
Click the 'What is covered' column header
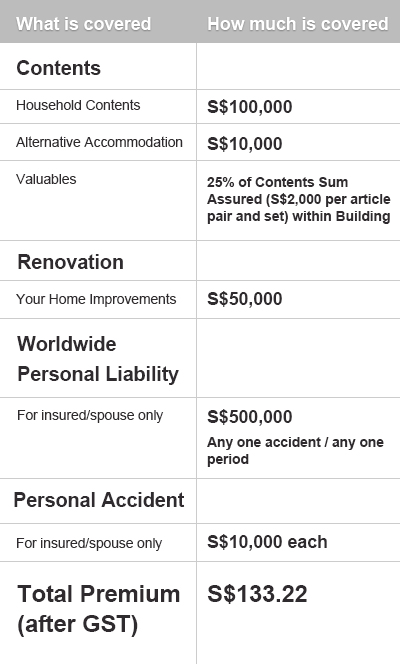(x=83, y=24)
